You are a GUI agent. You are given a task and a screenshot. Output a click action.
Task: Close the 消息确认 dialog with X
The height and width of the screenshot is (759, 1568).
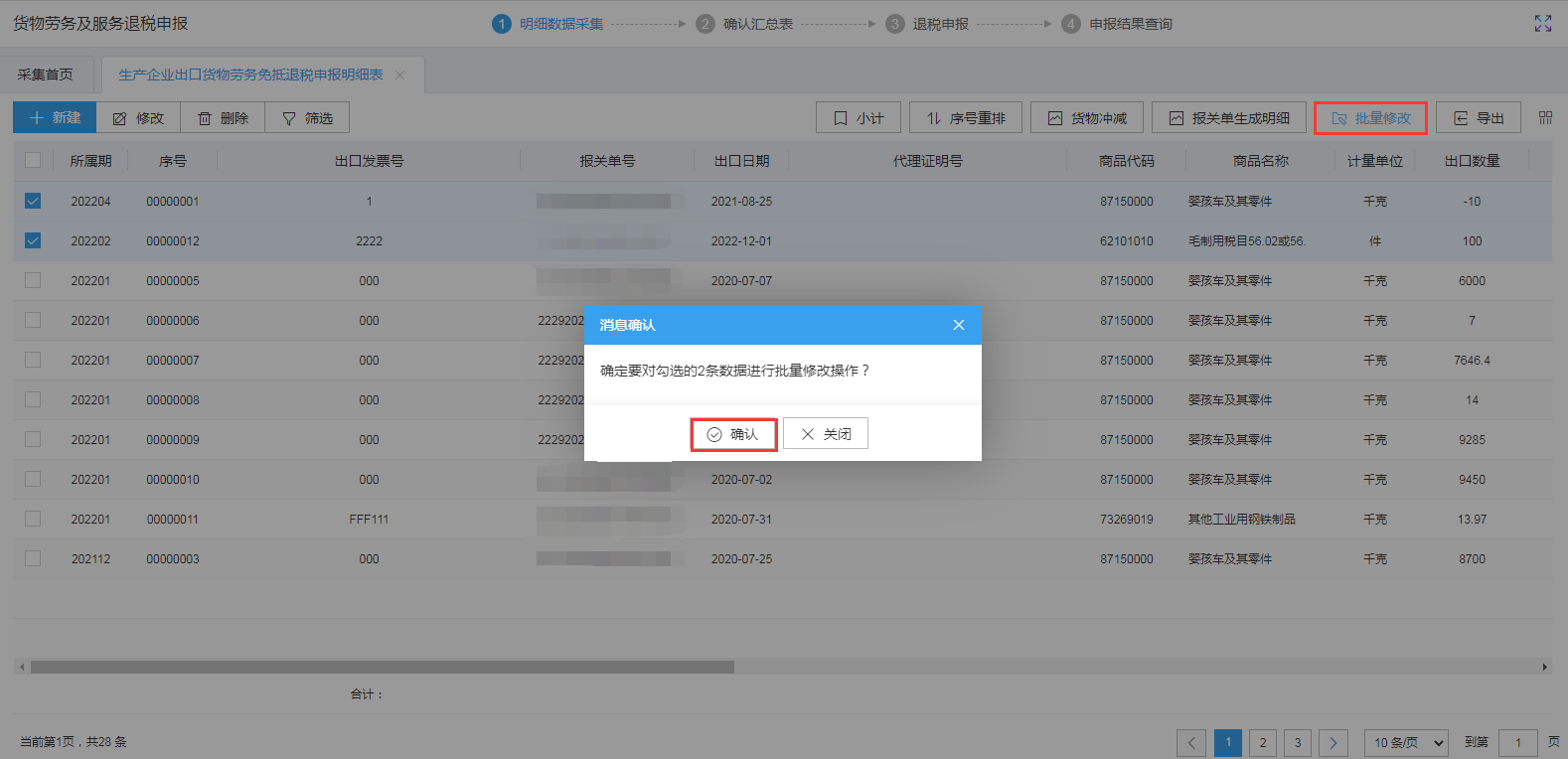click(x=958, y=325)
